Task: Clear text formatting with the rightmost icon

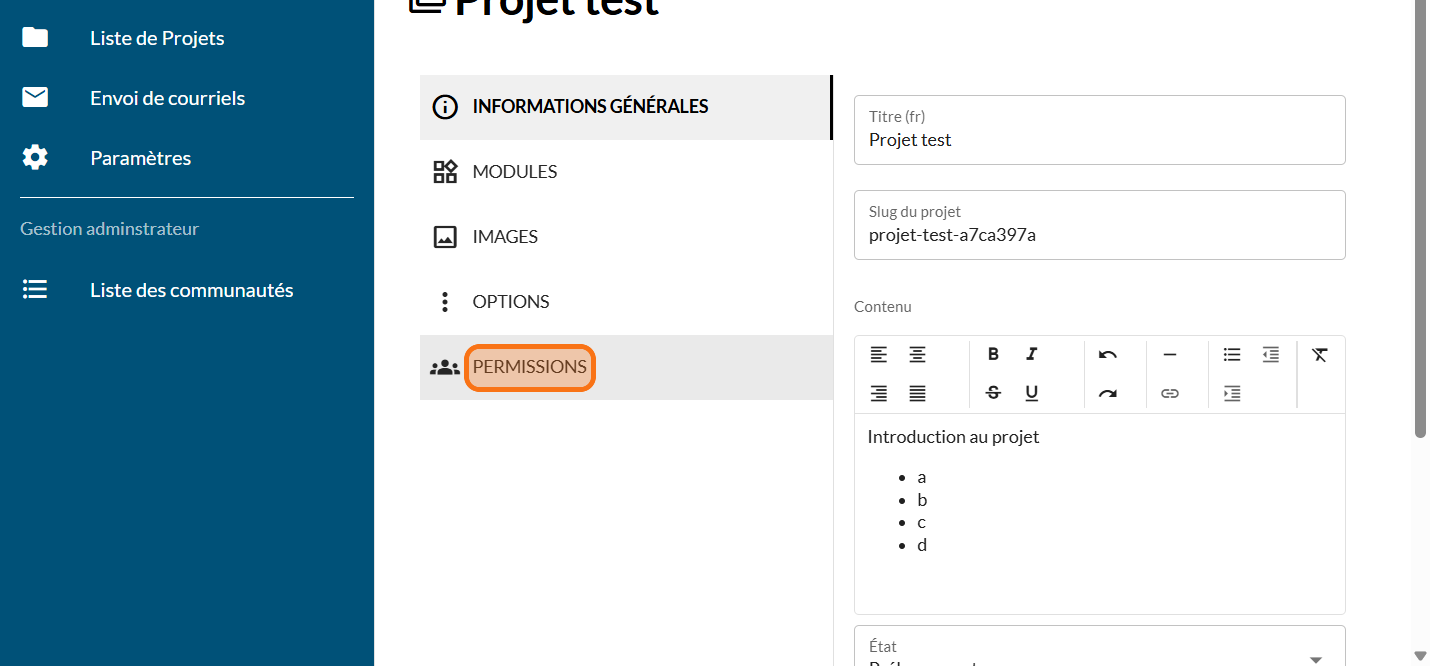Action: click(x=1319, y=354)
